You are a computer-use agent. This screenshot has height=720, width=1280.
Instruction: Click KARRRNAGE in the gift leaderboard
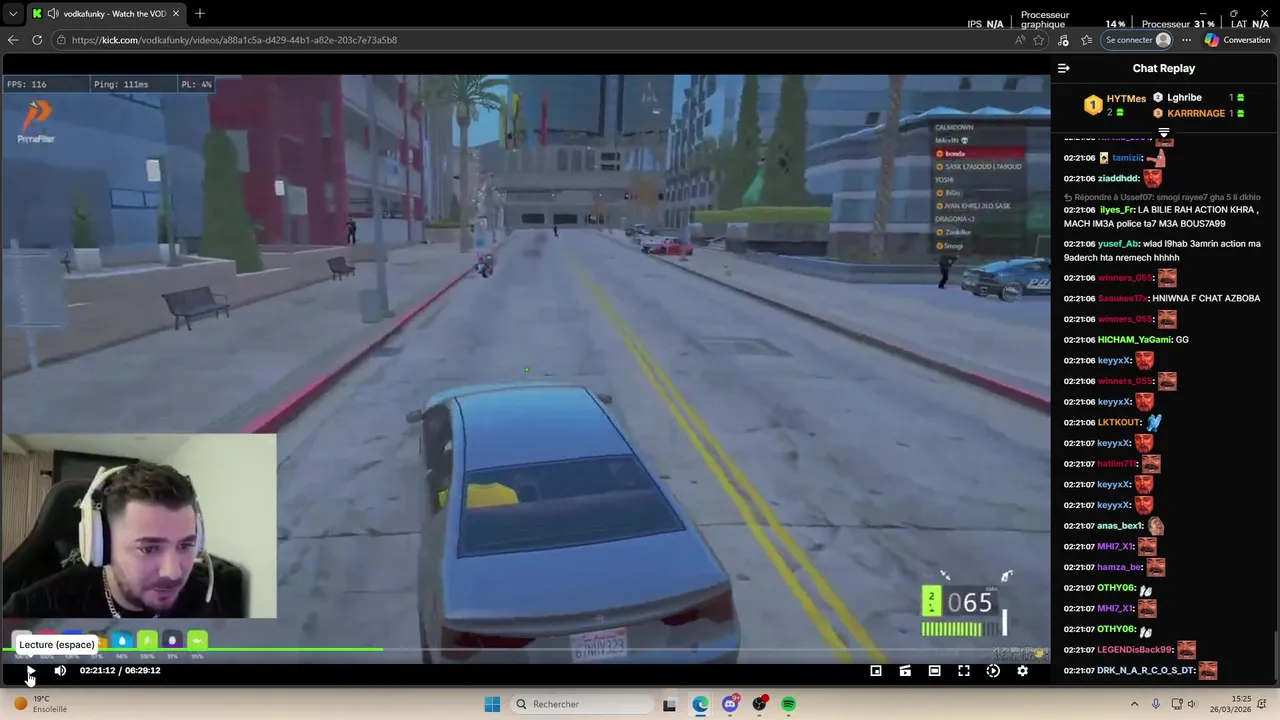[1196, 113]
